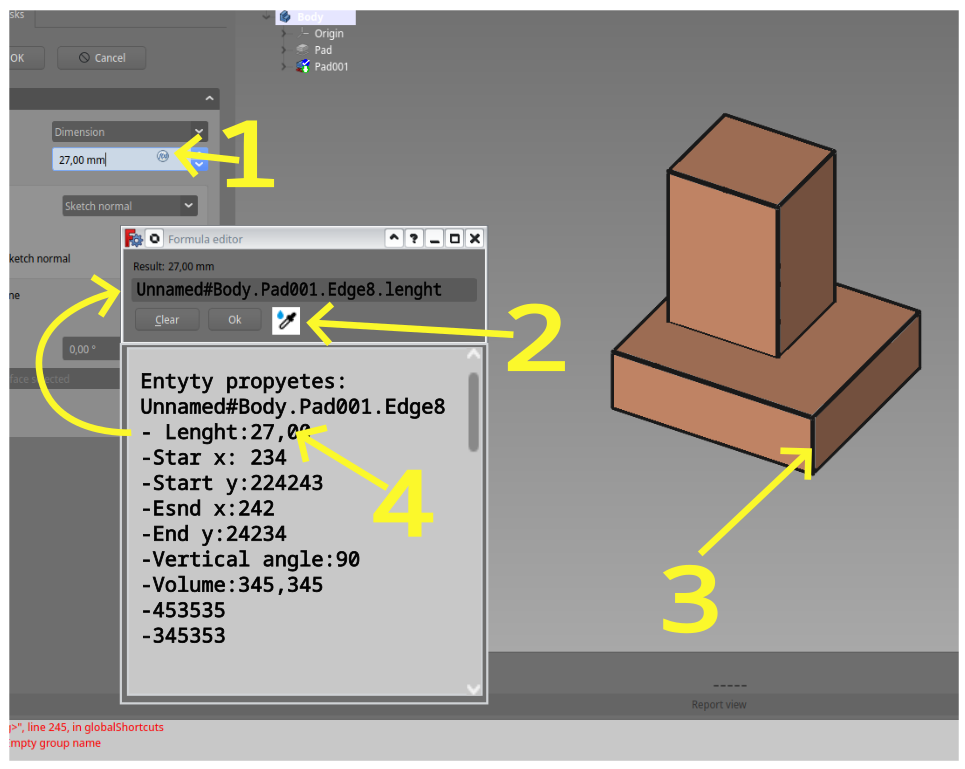Screen dimensions: 965x769
Task: Open the Dimension type dropdown
Action: tap(130, 132)
